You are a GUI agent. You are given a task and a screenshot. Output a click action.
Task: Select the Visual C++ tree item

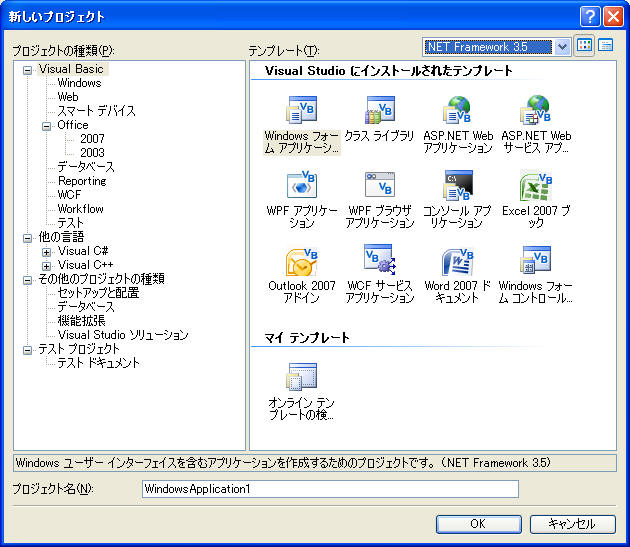(x=86, y=265)
